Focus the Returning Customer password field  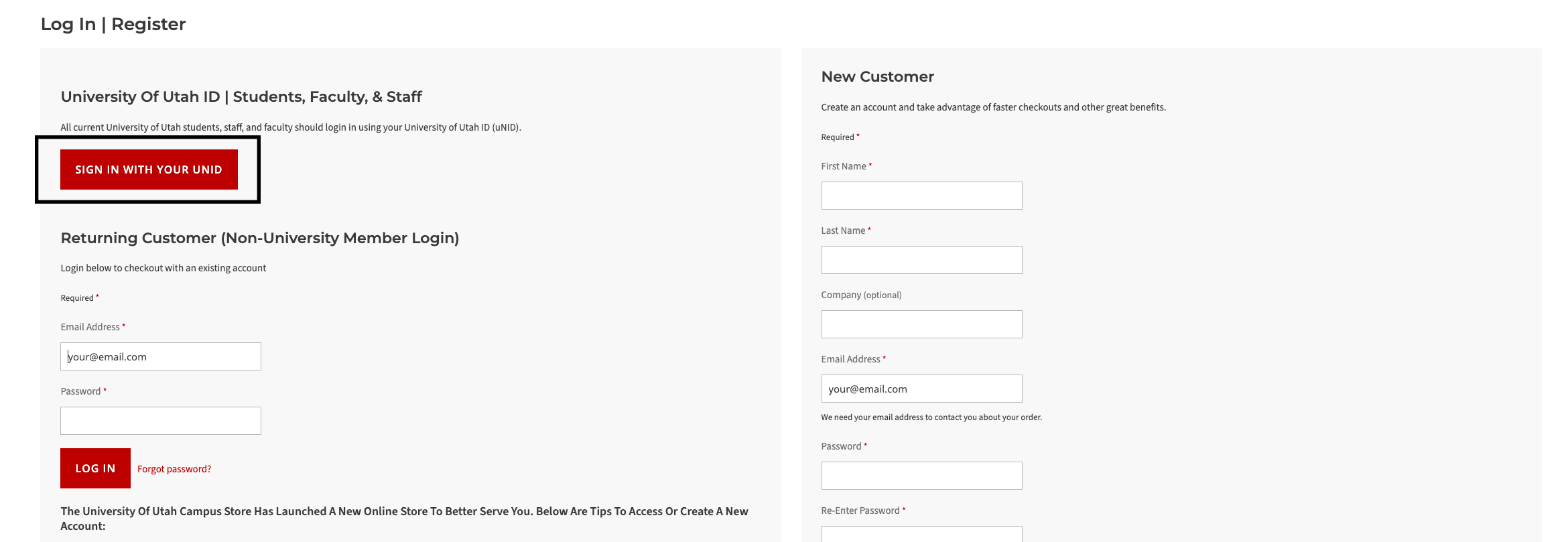point(161,421)
